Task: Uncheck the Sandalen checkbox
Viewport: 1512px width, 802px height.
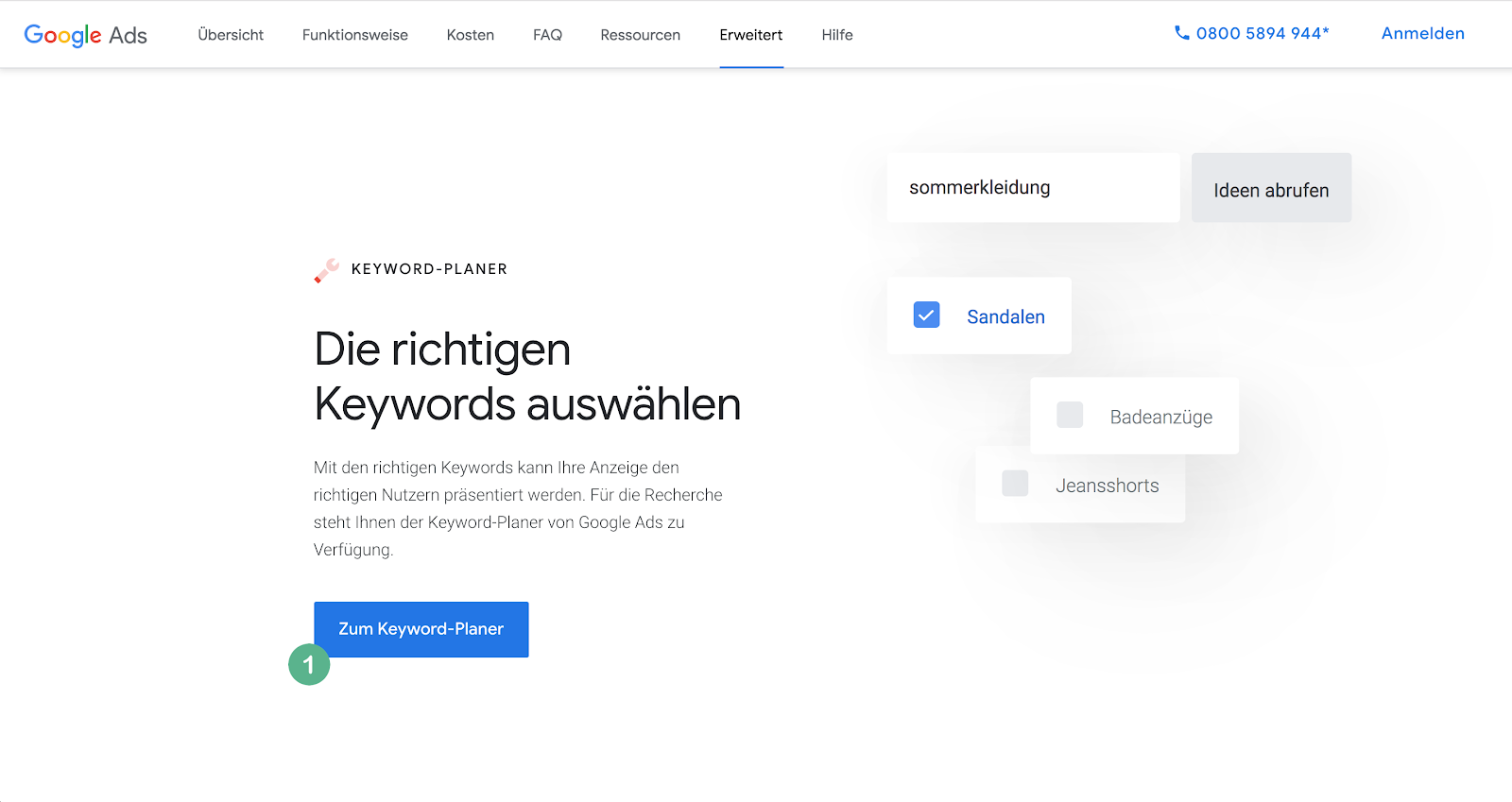Action: (926, 315)
